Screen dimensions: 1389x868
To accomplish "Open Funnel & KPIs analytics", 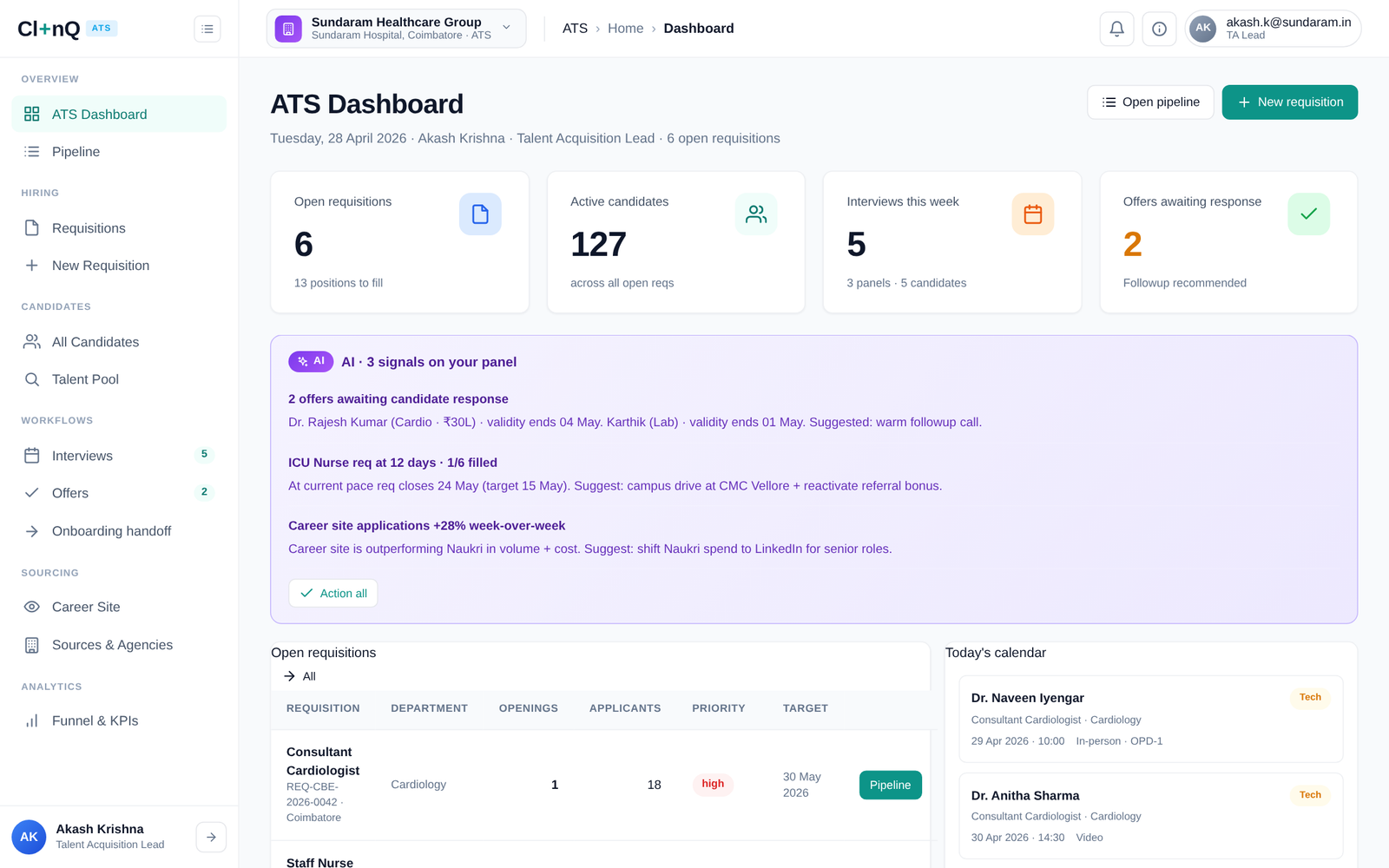I will [119, 720].
